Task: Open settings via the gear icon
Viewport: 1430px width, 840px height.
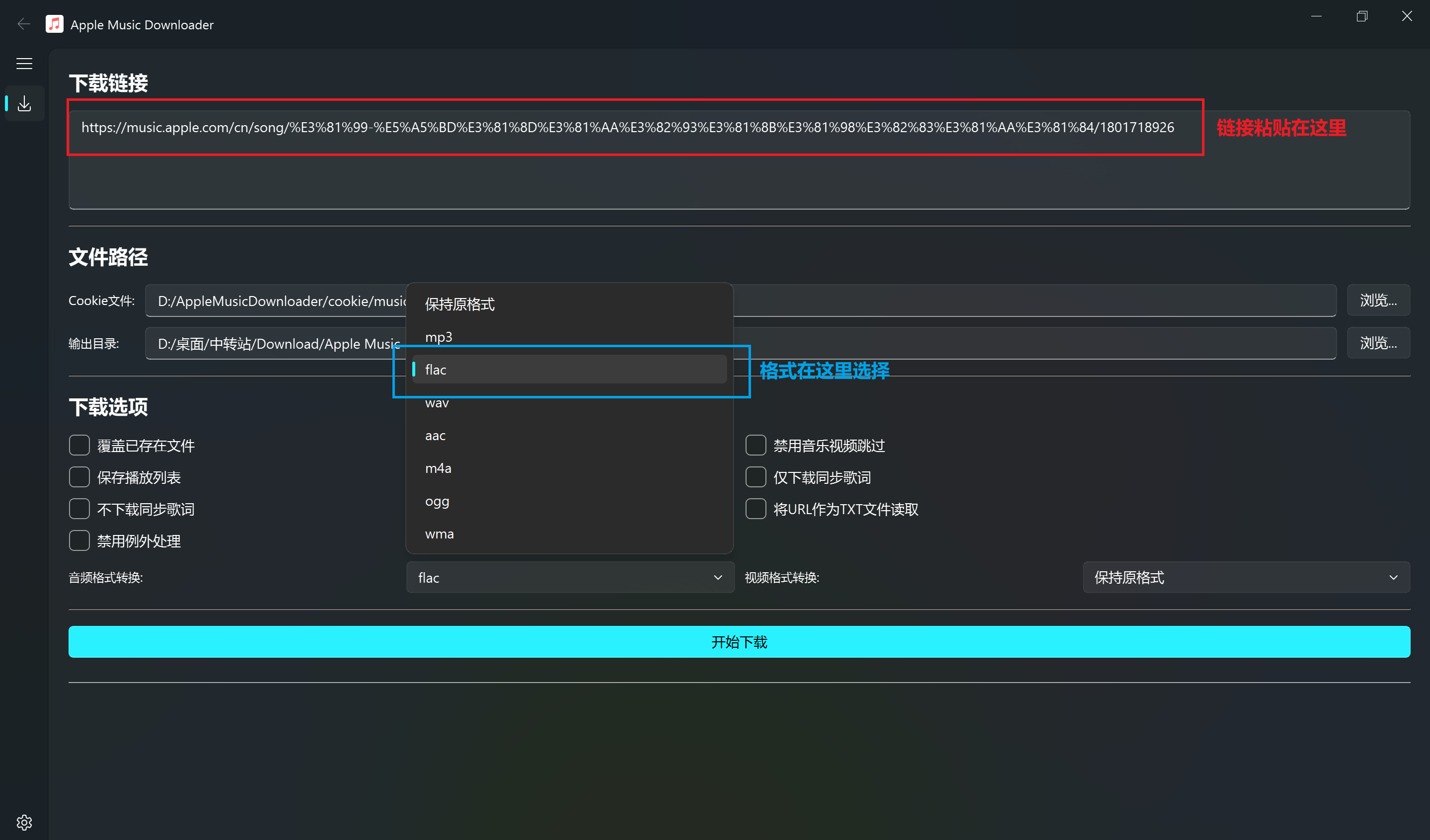Action: pyautogui.click(x=24, y=822)
